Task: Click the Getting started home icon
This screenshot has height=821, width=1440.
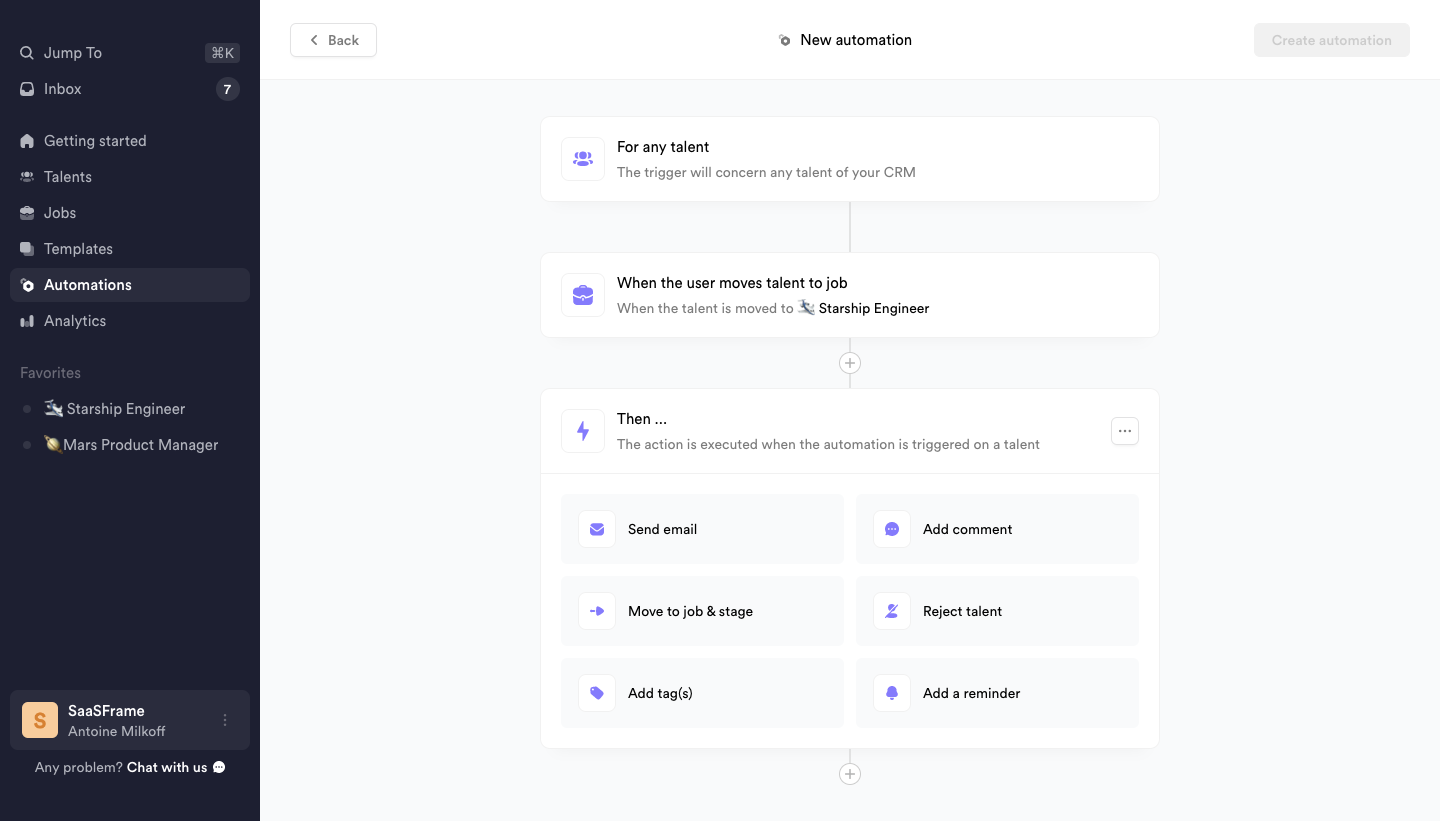Action: point(27,141)
